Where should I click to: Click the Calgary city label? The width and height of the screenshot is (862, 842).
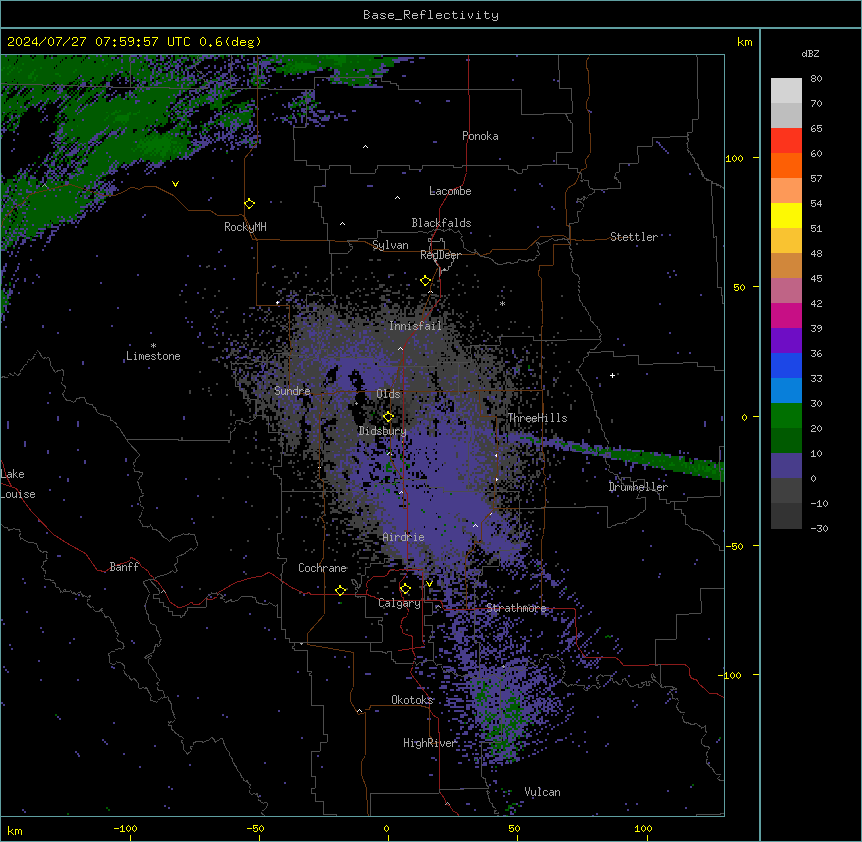399,603
